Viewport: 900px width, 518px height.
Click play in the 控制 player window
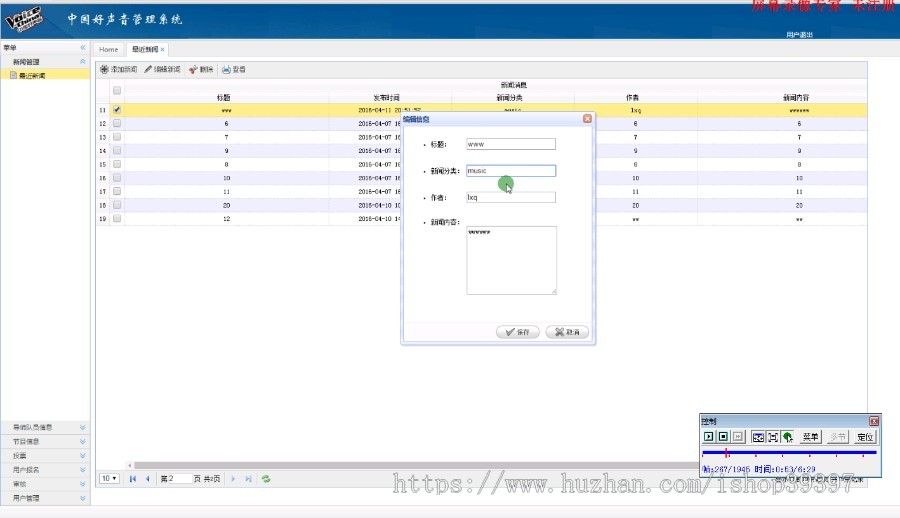pyautogui.click(x=709, y=437)
